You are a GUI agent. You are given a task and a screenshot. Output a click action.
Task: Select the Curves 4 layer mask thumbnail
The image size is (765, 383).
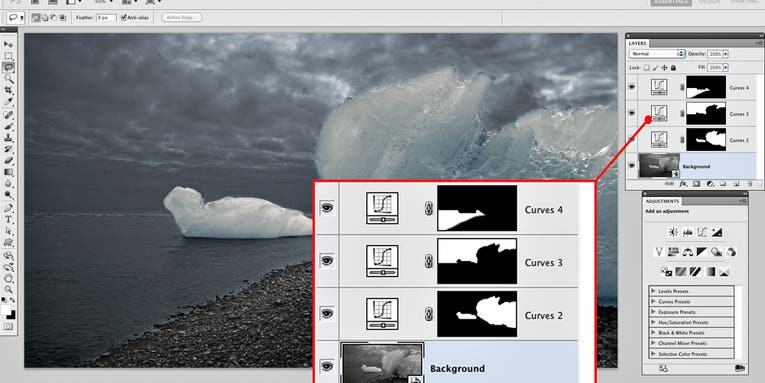tap(706, 87)
